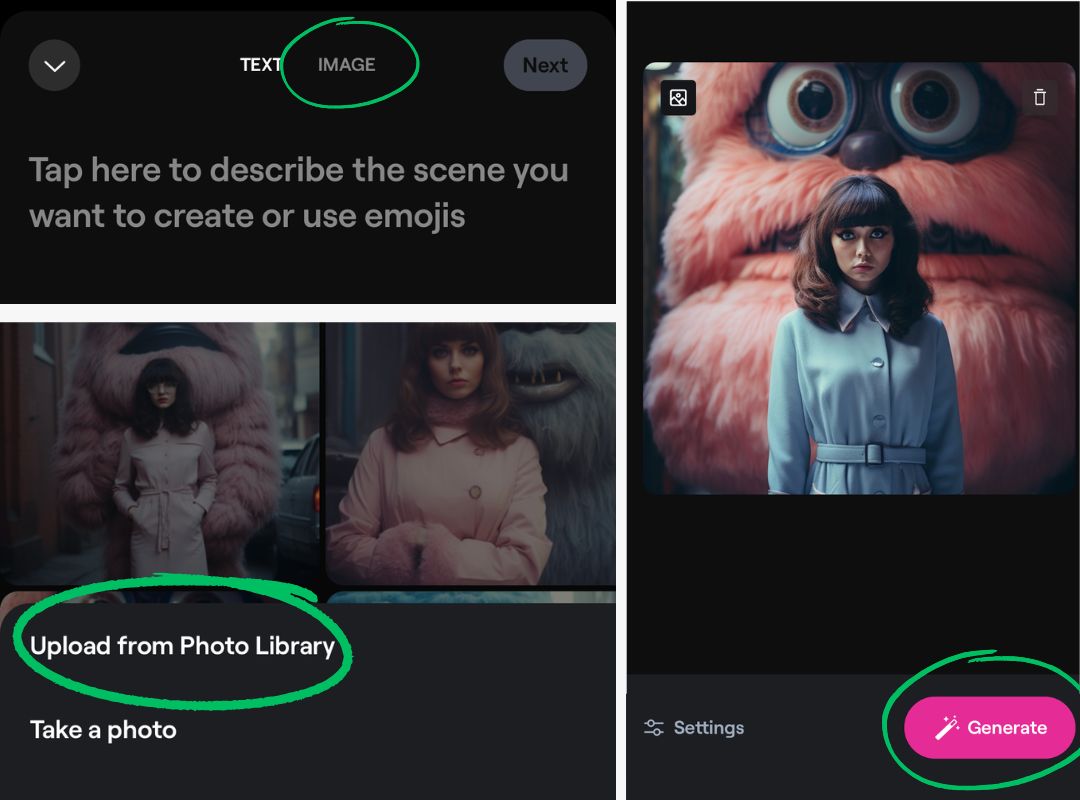Tap the image replace icon on uploaded photo
Viewport: 1080px width, 800px height.
coord(678,98)
